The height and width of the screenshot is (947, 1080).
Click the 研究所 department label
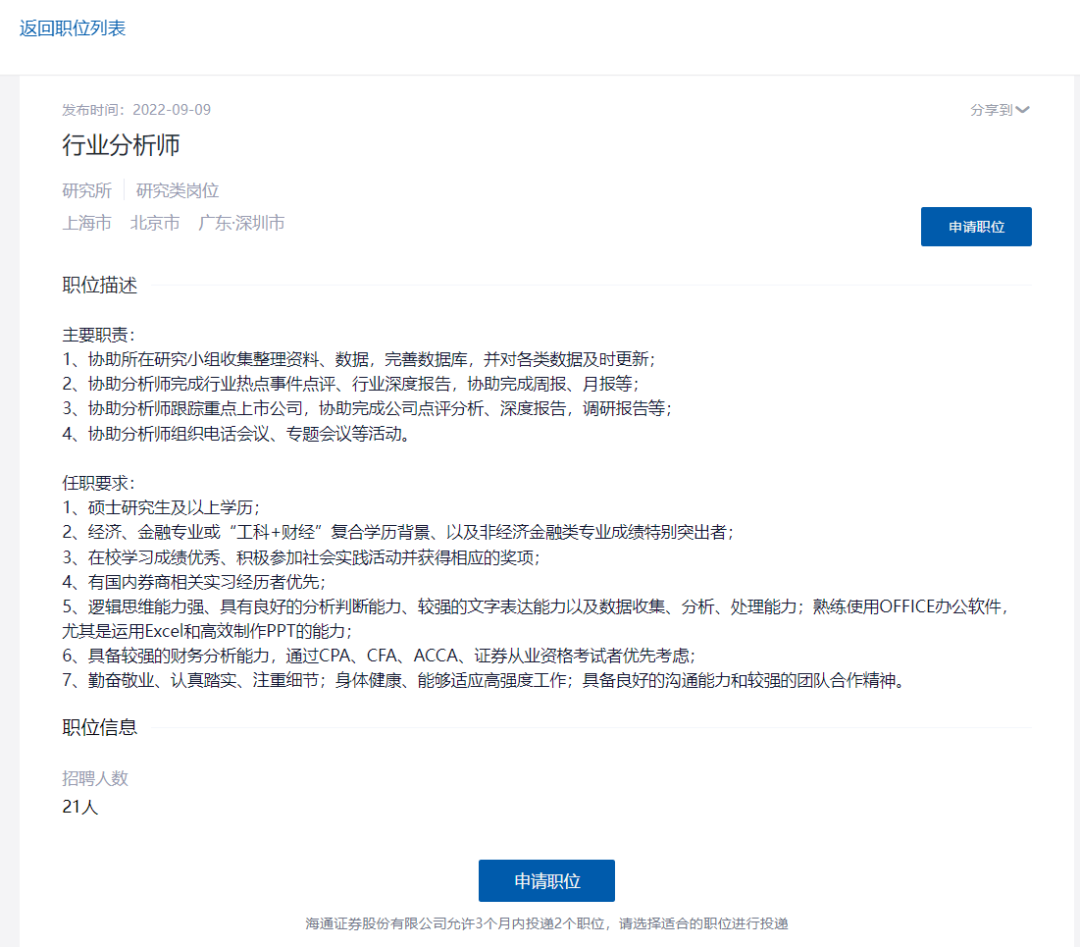[x=86, y=190]
